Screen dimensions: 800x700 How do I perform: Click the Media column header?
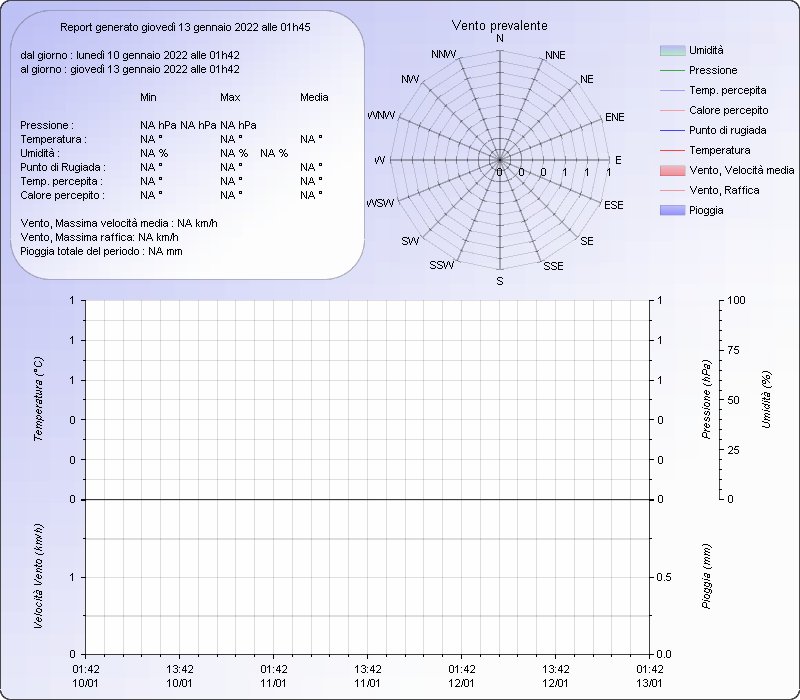pyautogui.click(x=314, y=97)
